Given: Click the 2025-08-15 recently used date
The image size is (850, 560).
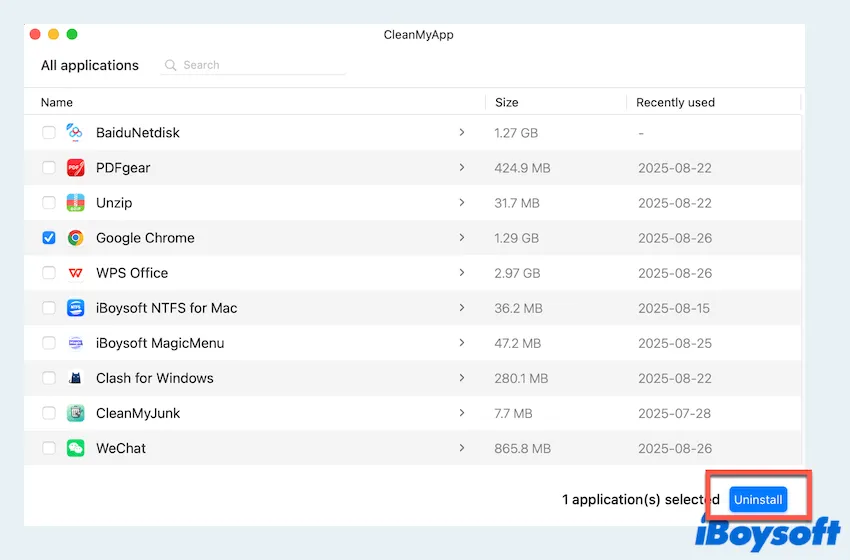Looking at the screenshot, I should pos(674,308).
